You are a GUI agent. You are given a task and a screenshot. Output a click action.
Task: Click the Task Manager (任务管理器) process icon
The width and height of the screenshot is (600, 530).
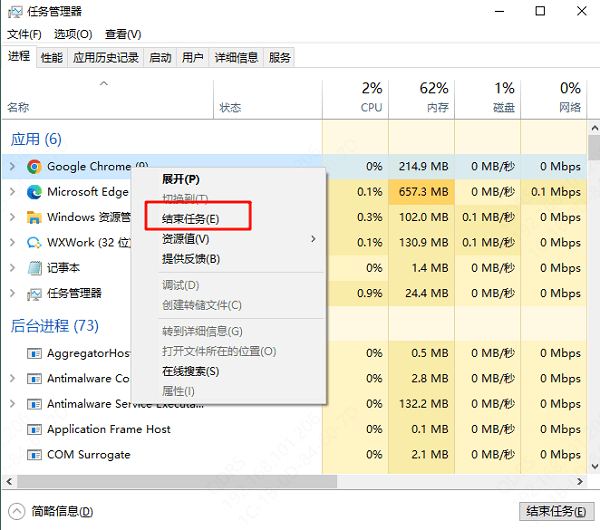pyautogui.click(x=34, y=293)
